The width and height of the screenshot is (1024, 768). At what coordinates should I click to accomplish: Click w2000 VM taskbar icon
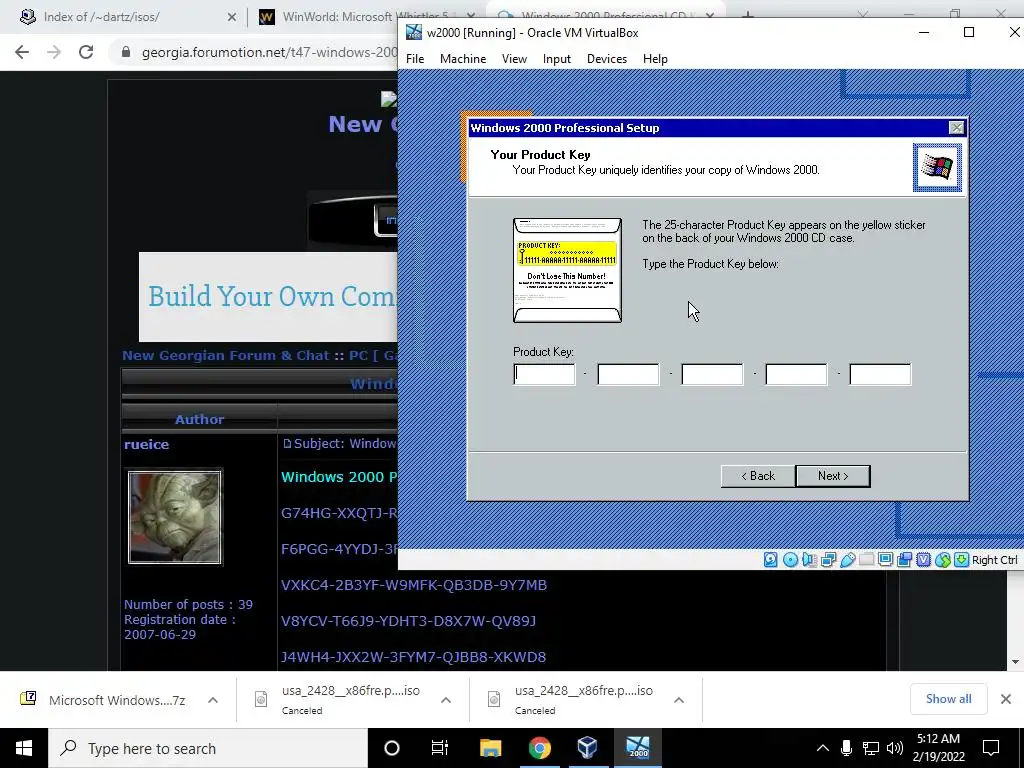click(637, 748)
